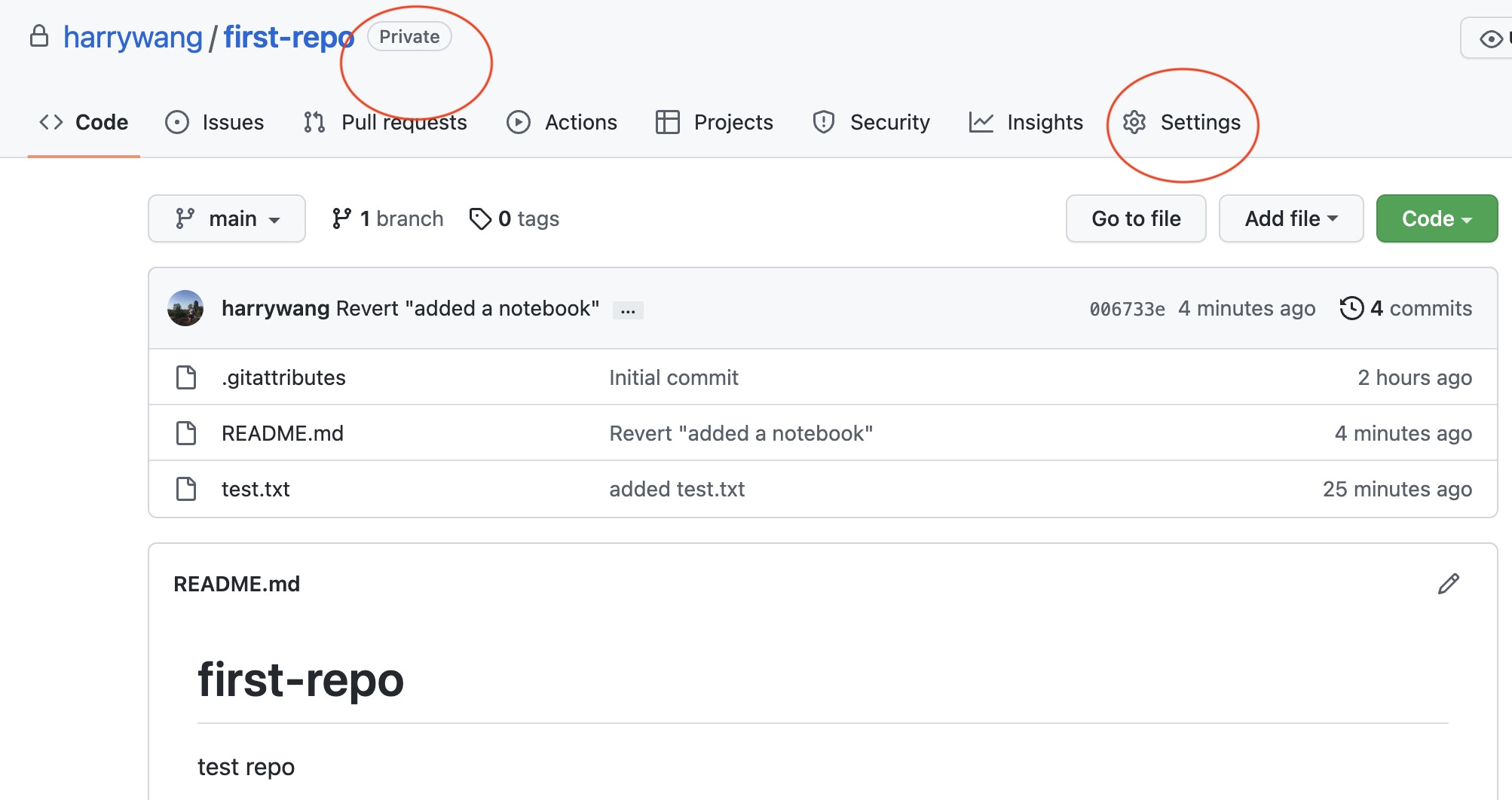
Task: Open commit hash 006733e
Action: pos(1127,309)
